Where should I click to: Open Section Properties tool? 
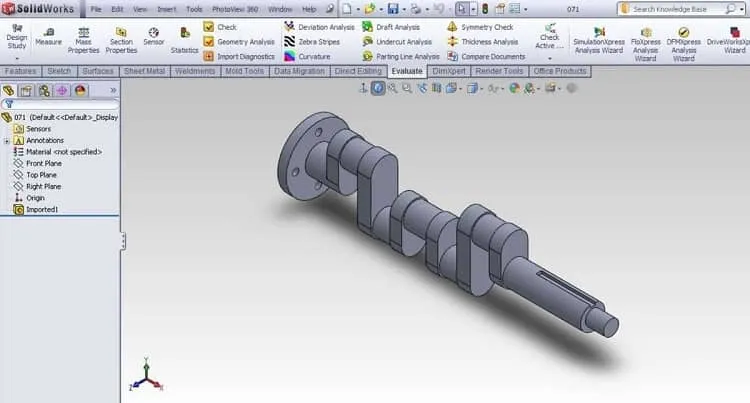tap(121, 40)
